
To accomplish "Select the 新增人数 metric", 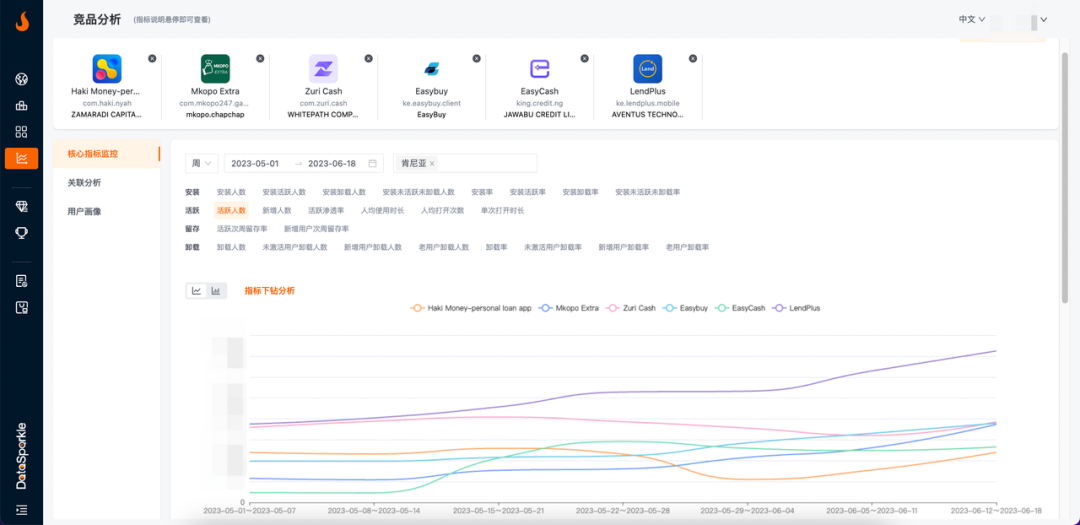I will tap(276, 211).
